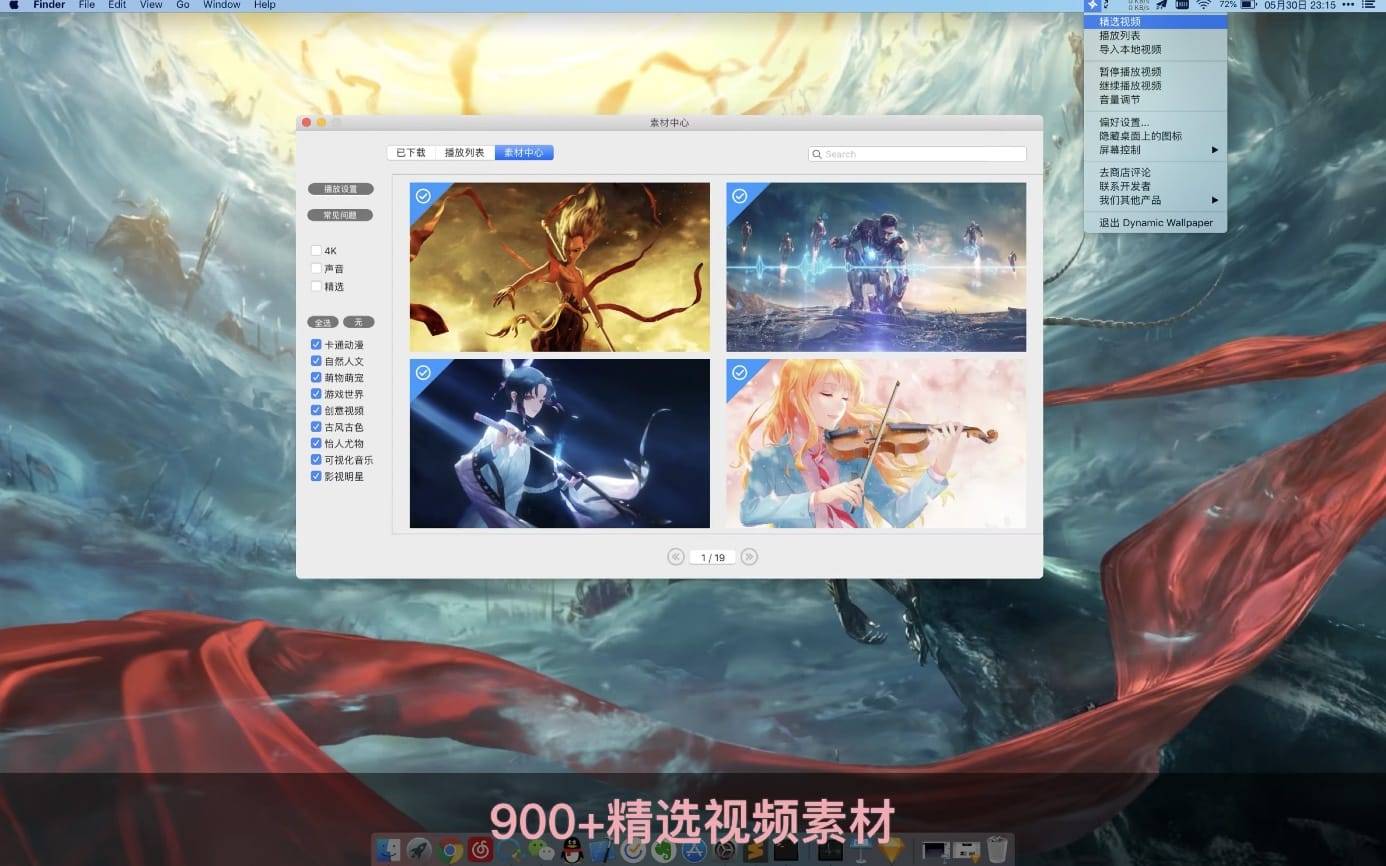The image size is (1386, 866).
Task: Switch to the 播放列表 tab in window
Action: click(465, 153)
